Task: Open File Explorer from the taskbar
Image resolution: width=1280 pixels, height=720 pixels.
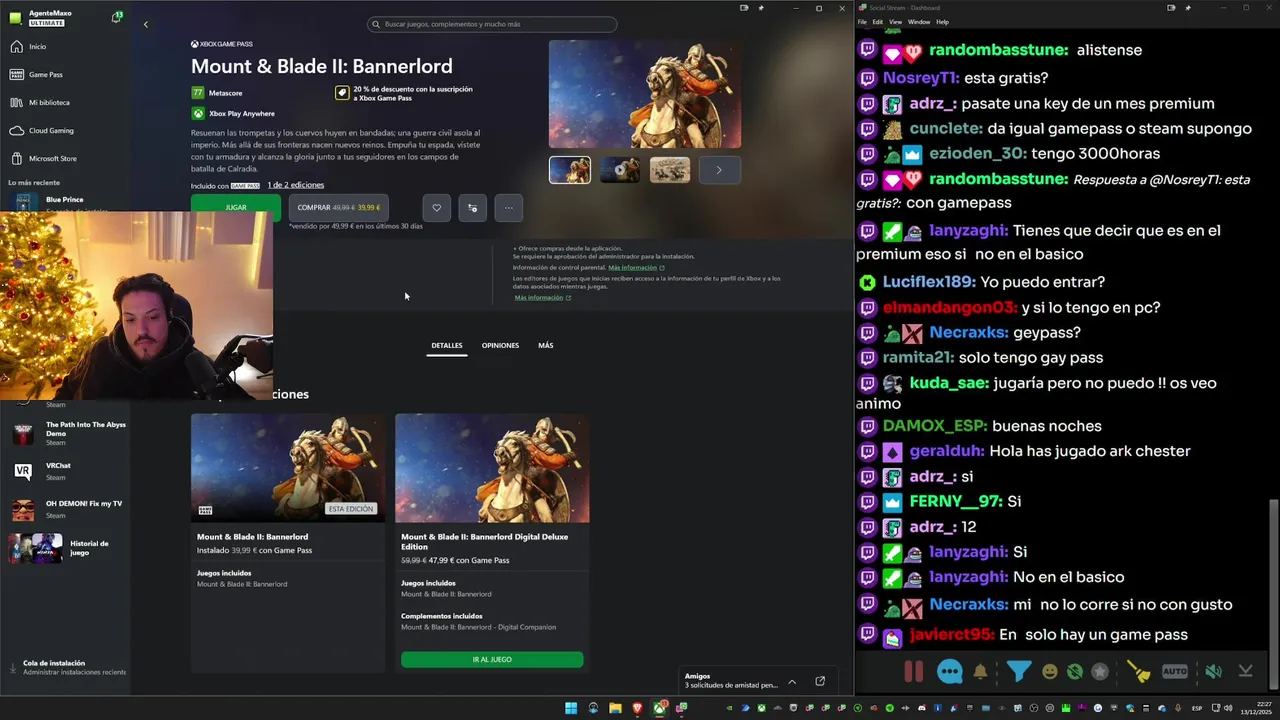Action: click(x=615, y=708)
